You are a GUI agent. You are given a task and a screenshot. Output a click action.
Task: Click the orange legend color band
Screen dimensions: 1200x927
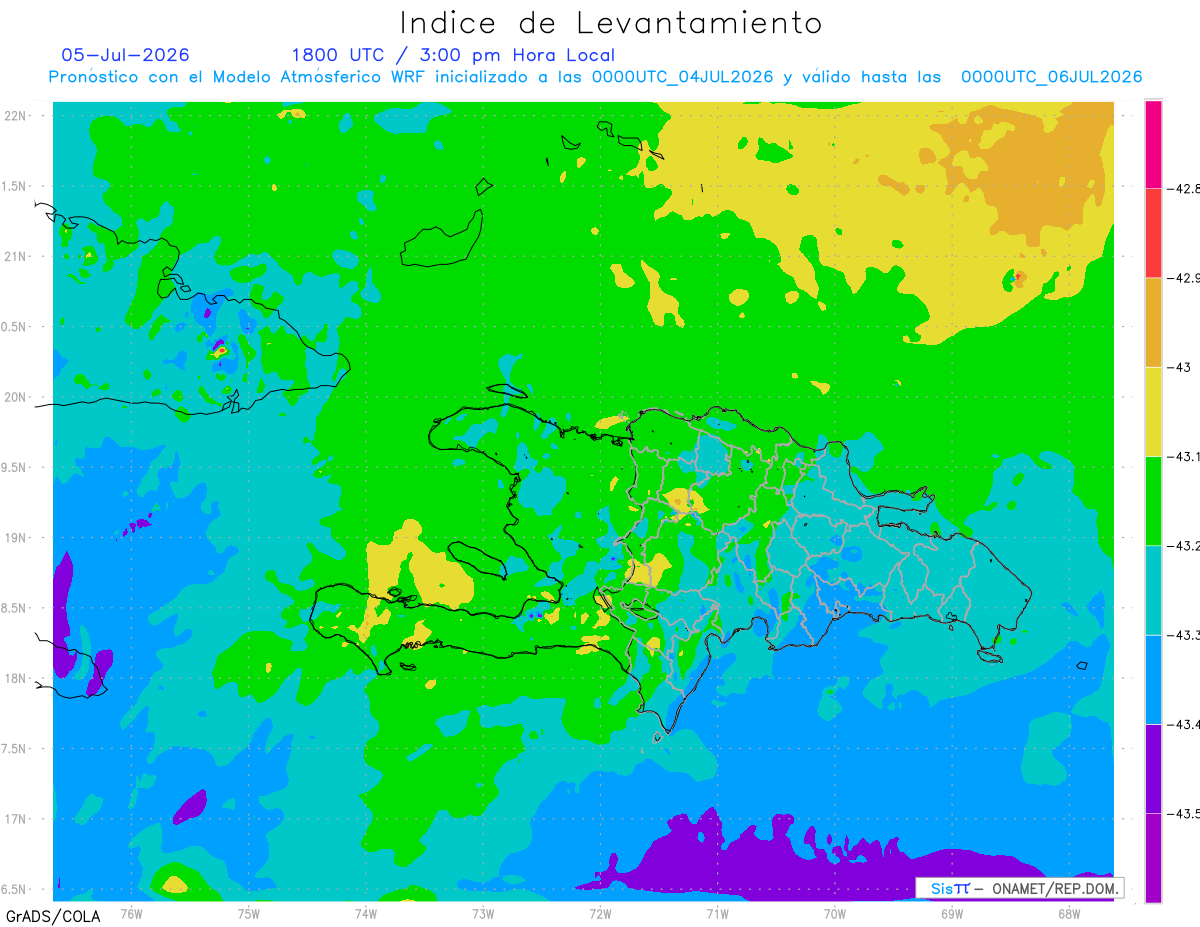tap(1153, 322)
